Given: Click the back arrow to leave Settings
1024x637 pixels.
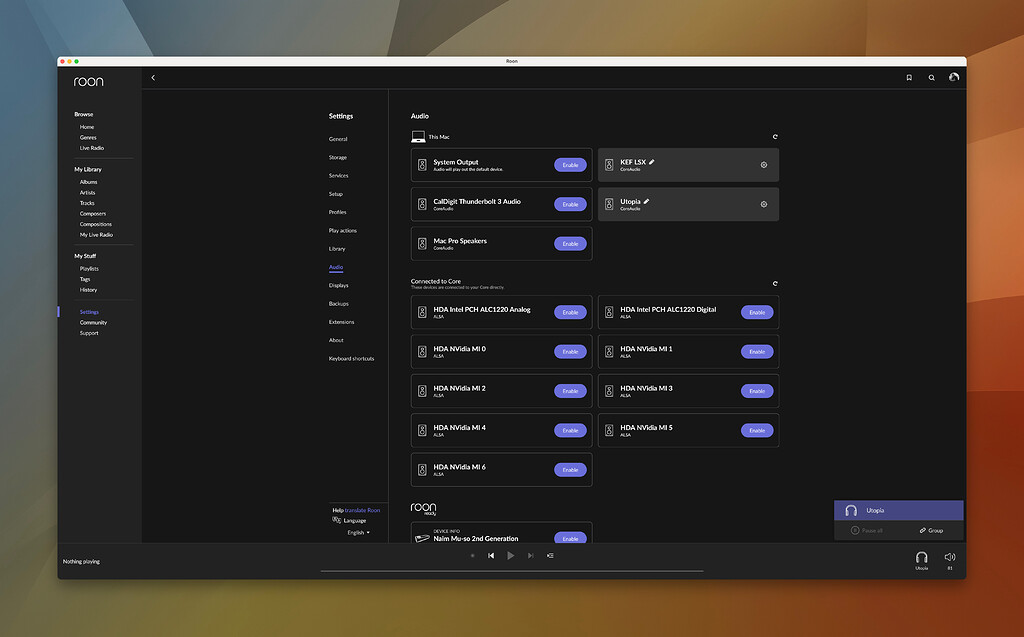Looking at the screenshot, I should [153, 77].
